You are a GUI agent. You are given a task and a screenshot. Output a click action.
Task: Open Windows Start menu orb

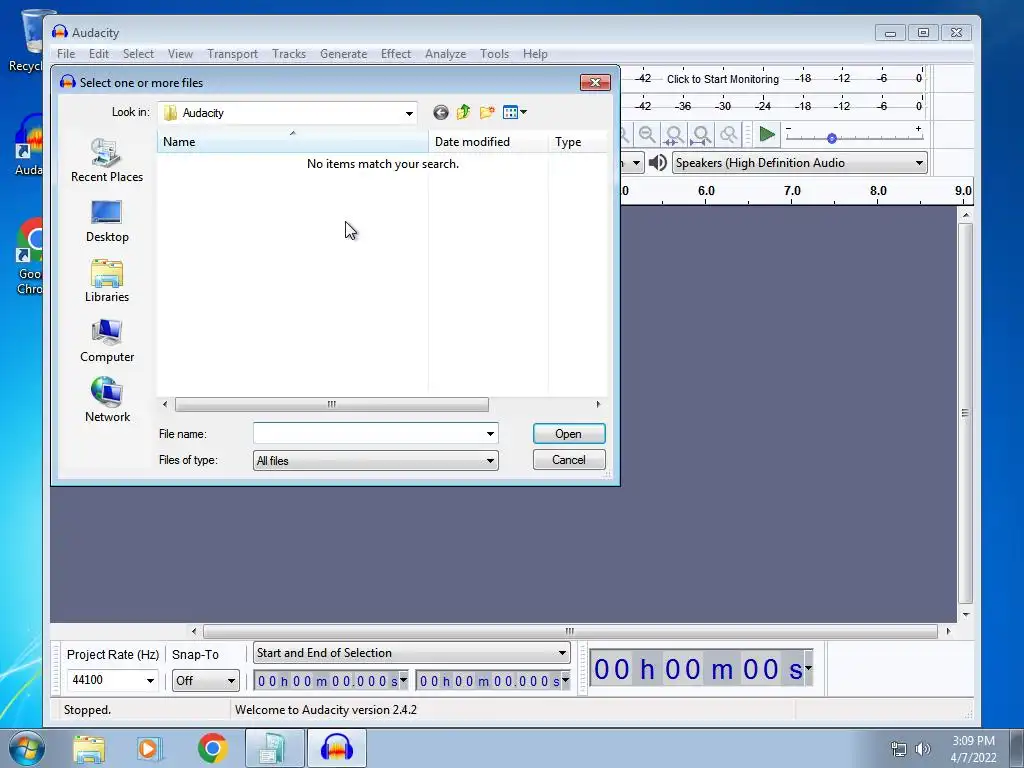pyautogui.click(x=26, y=748)
